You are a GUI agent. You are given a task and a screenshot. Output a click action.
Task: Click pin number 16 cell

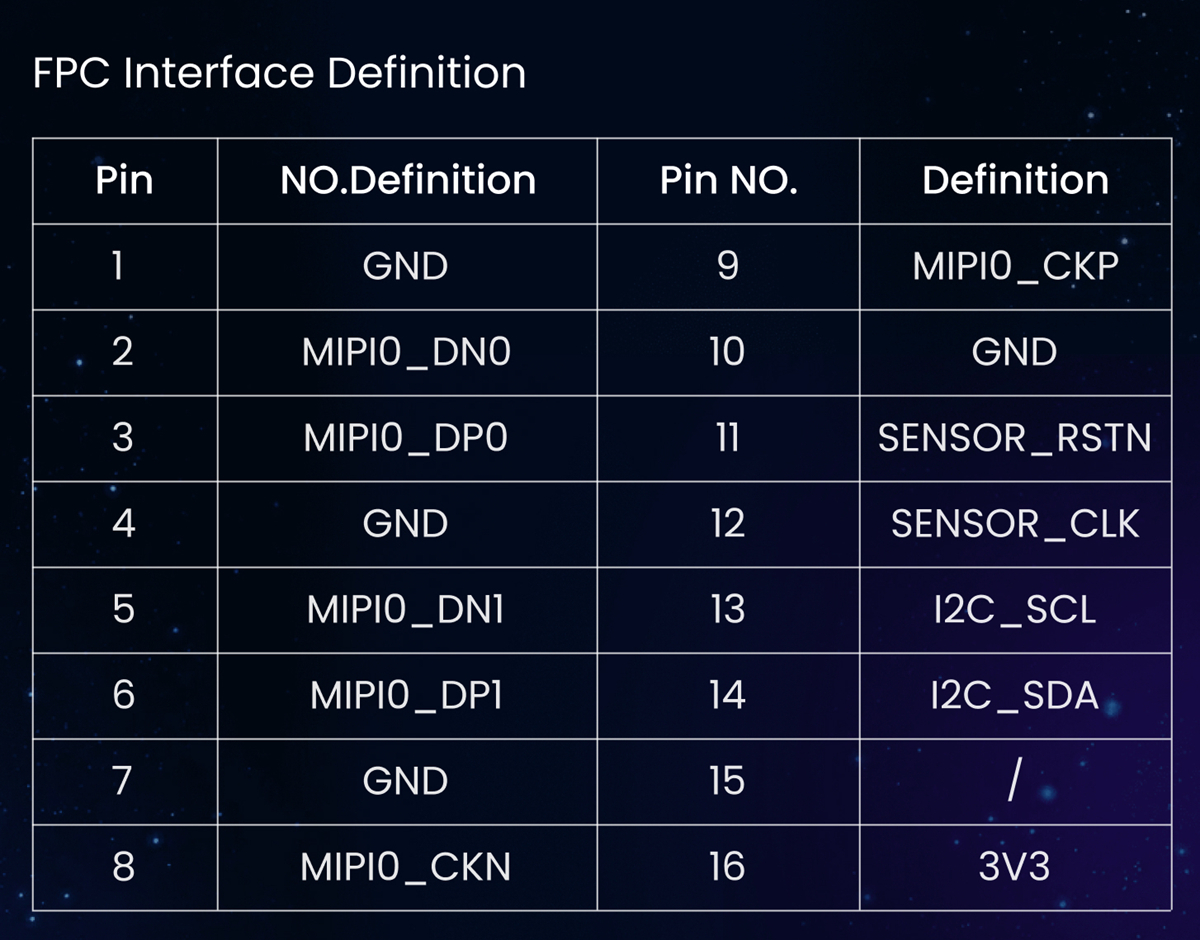(728, 867)
